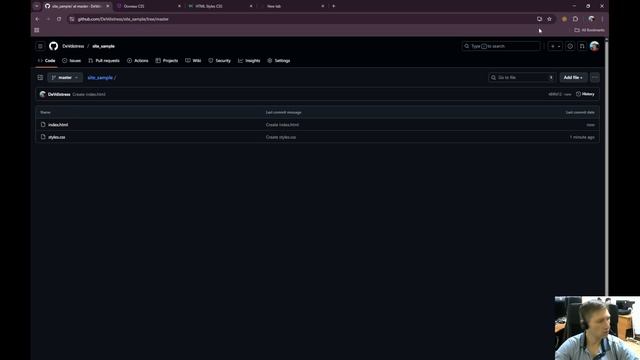Switch to the HTML Styles CSS tab
This screenshot has height=360, width=640.
coord(220,6)
